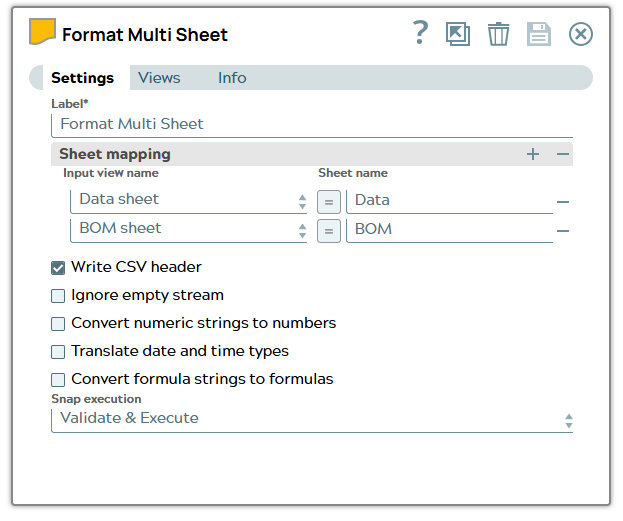Click the Format Multi Sheet dialog title

pos(145,35)
